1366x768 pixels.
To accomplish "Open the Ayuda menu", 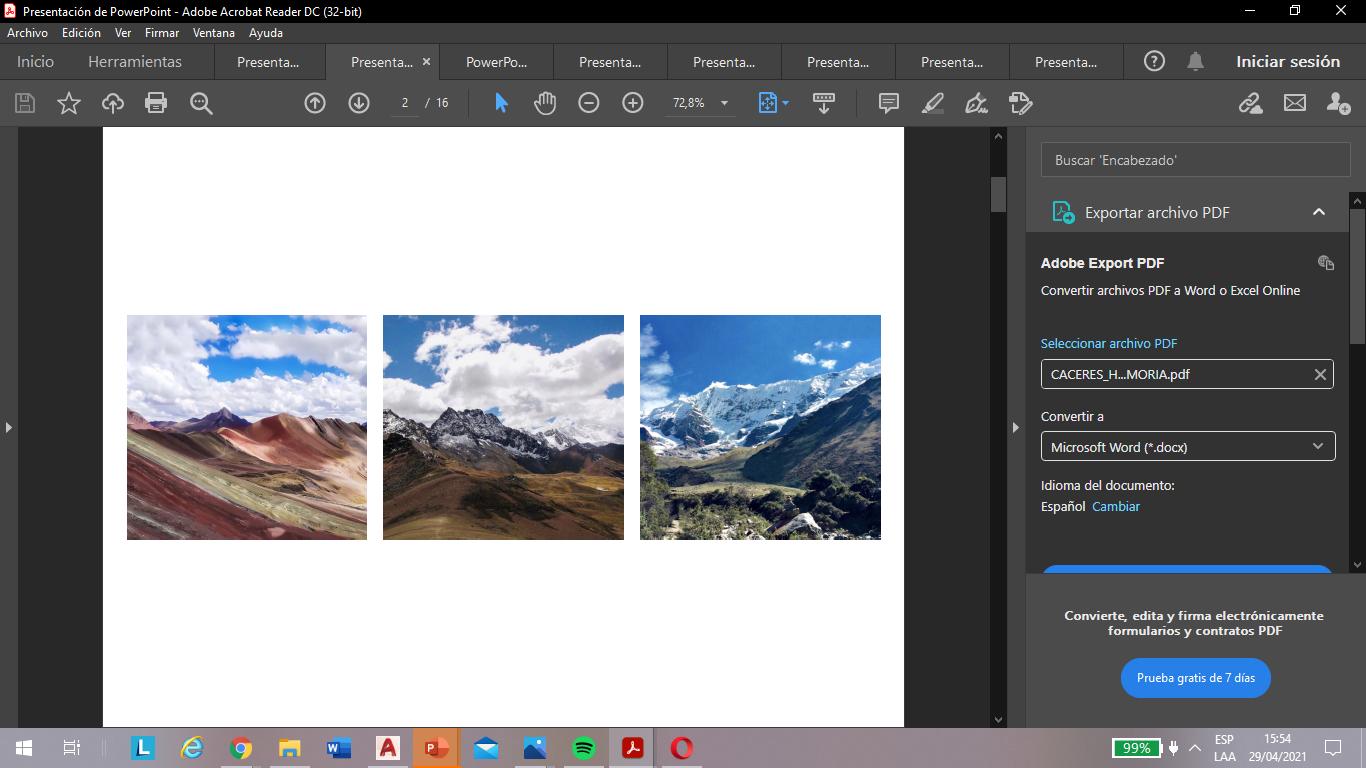I will click(266, 33).
